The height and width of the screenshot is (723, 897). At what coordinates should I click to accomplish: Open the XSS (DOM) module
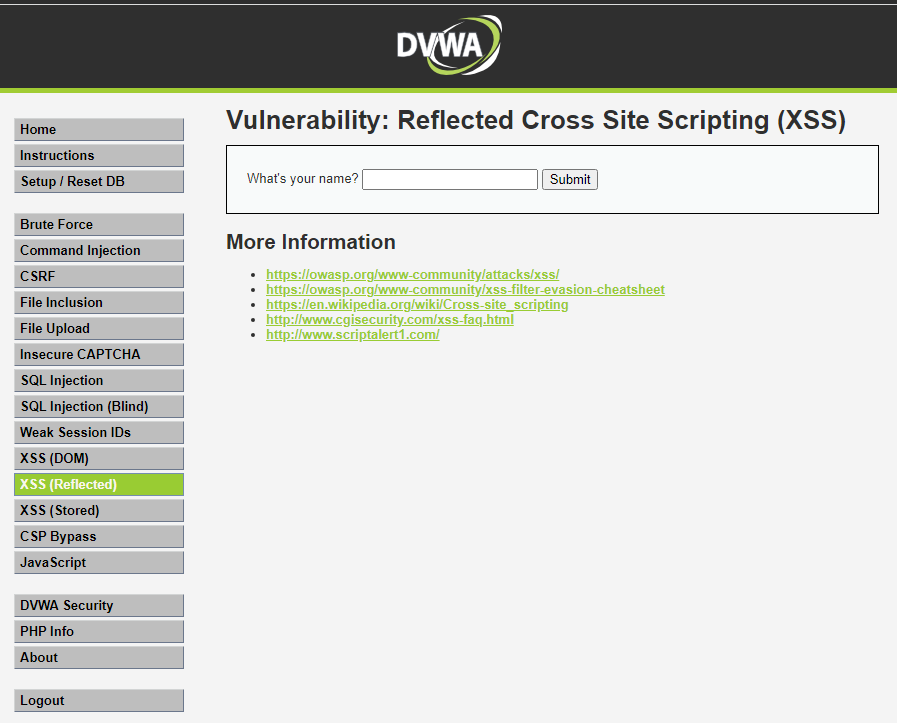pos(99,459)
